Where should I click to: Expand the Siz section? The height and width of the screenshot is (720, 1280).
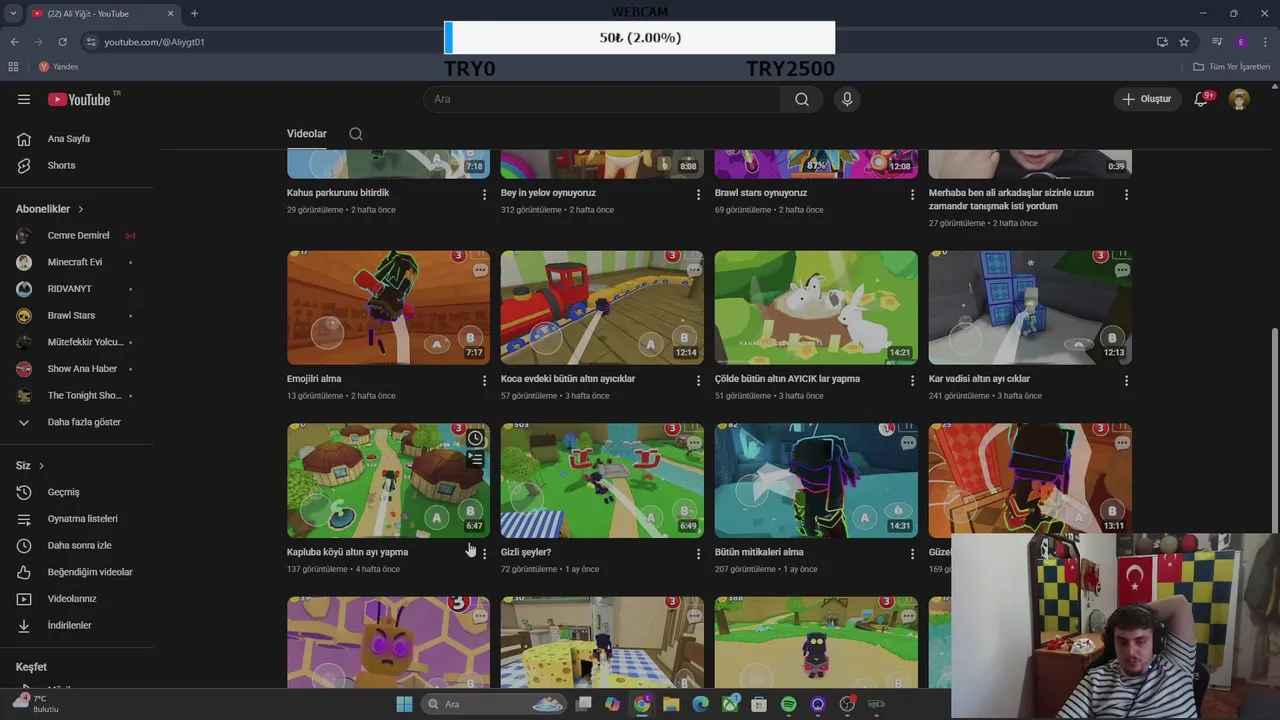pos(30,465)
